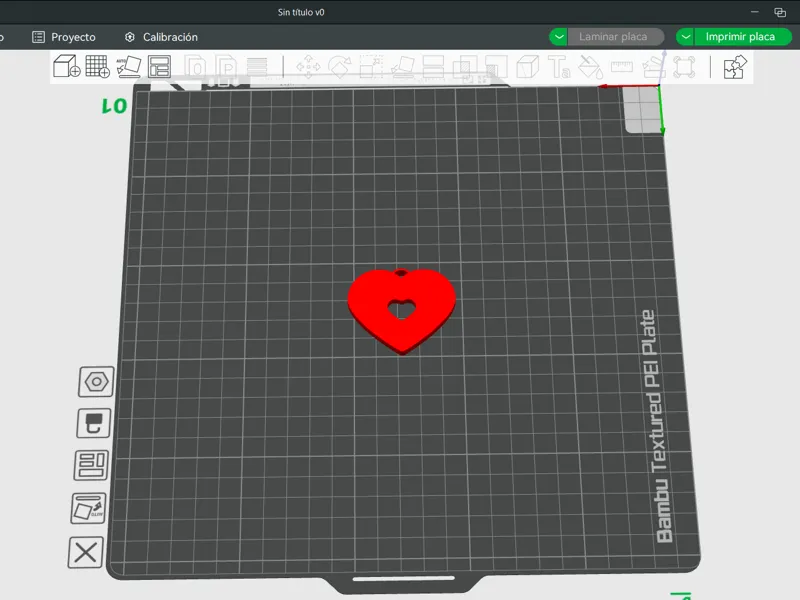Arrange all objects using layout icon
Image resolution: width=800 pixels, height=600 pixels.
[x=159, y=66]
